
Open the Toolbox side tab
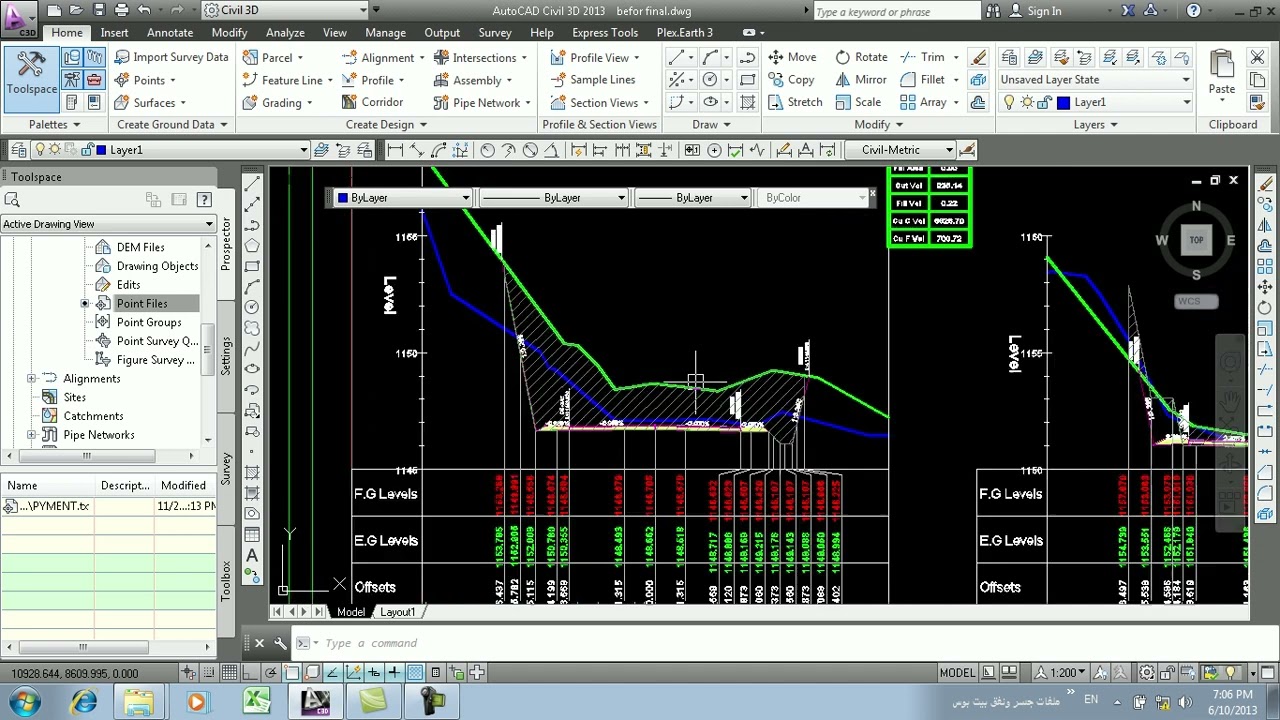[x=226, y=580]
